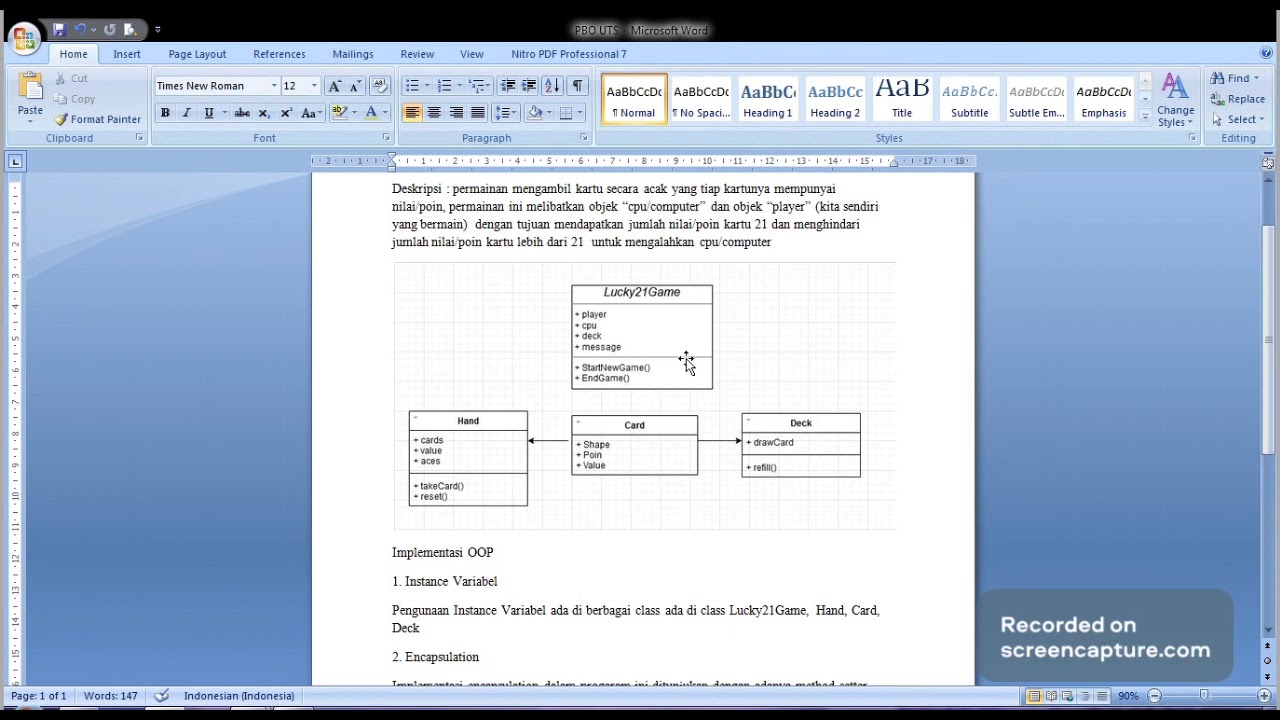Center the paragraph text
The image size is (1280, 720).
434,113
